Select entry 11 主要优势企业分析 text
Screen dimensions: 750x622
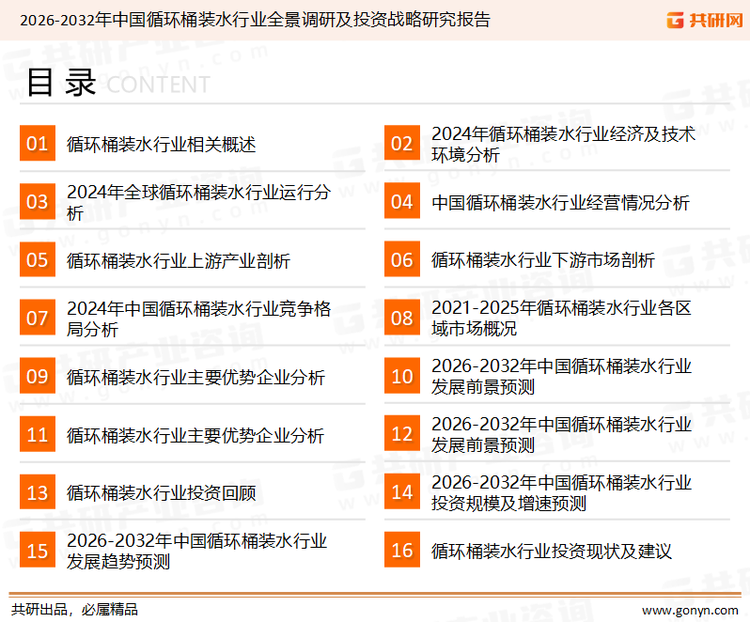pos(196,435)
